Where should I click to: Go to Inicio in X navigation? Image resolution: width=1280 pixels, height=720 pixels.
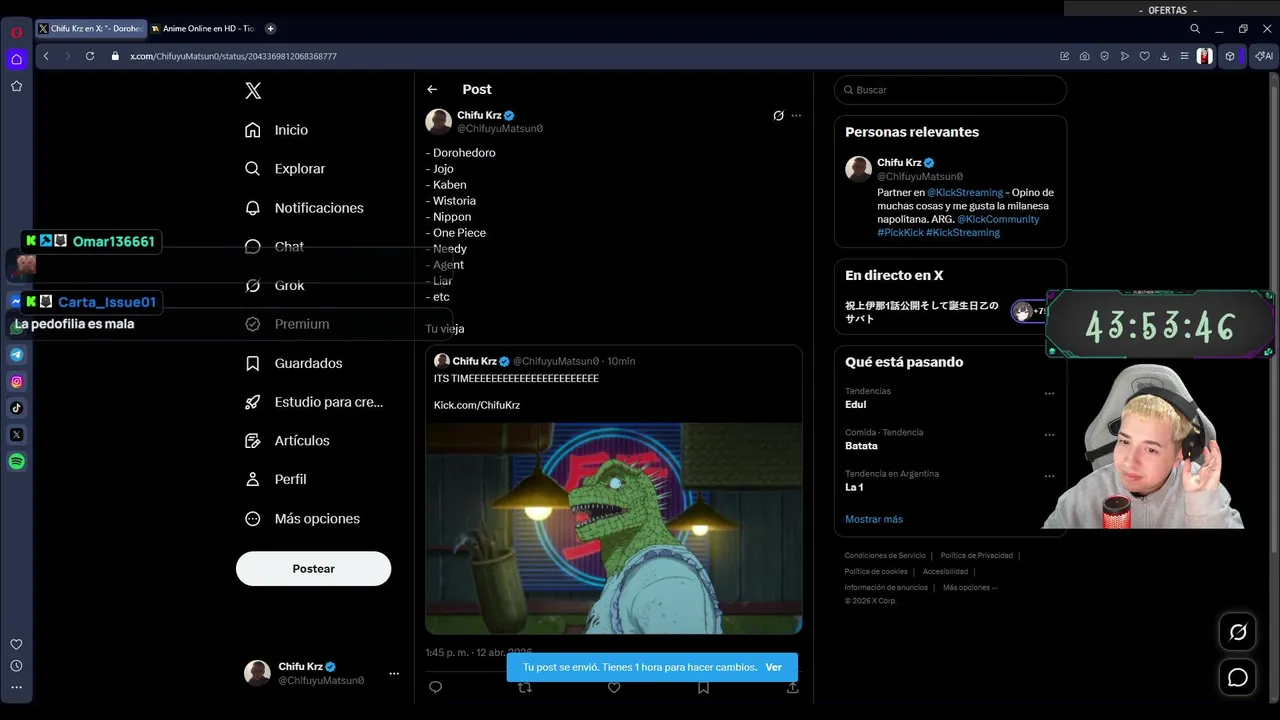(x=277, y=130)
